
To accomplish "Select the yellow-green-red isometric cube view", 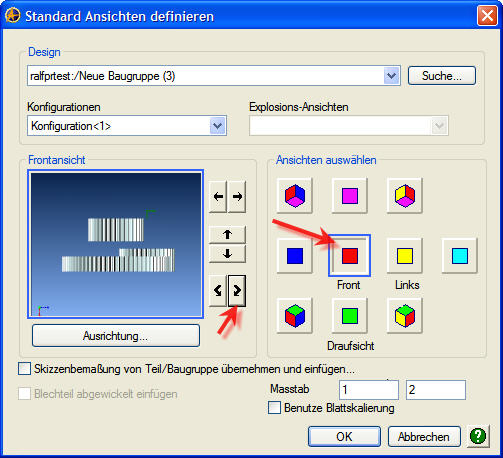I will pos(405,316).
